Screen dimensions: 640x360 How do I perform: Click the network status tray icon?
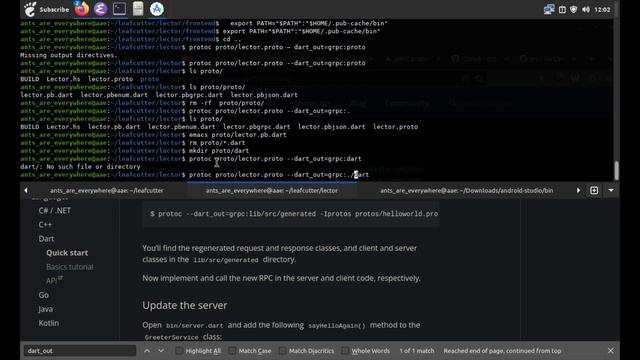[549, 9]
